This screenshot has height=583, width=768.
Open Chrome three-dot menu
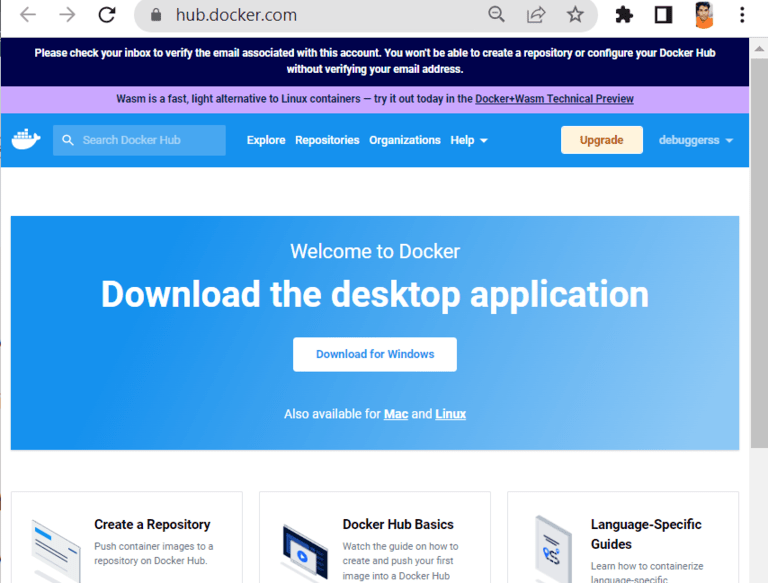point(742,15)
